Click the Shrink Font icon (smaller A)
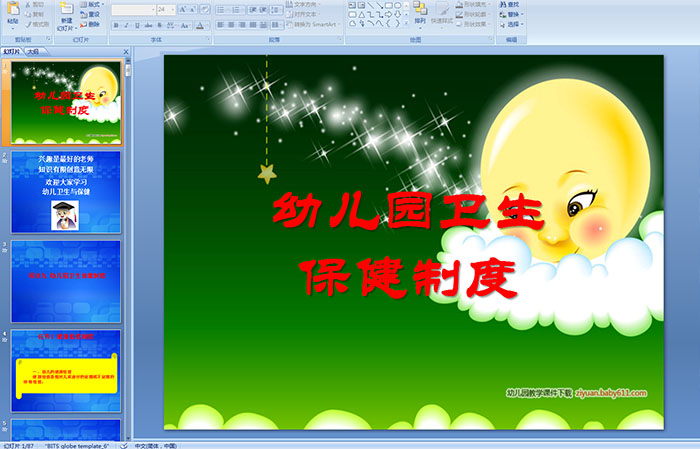 192,9
